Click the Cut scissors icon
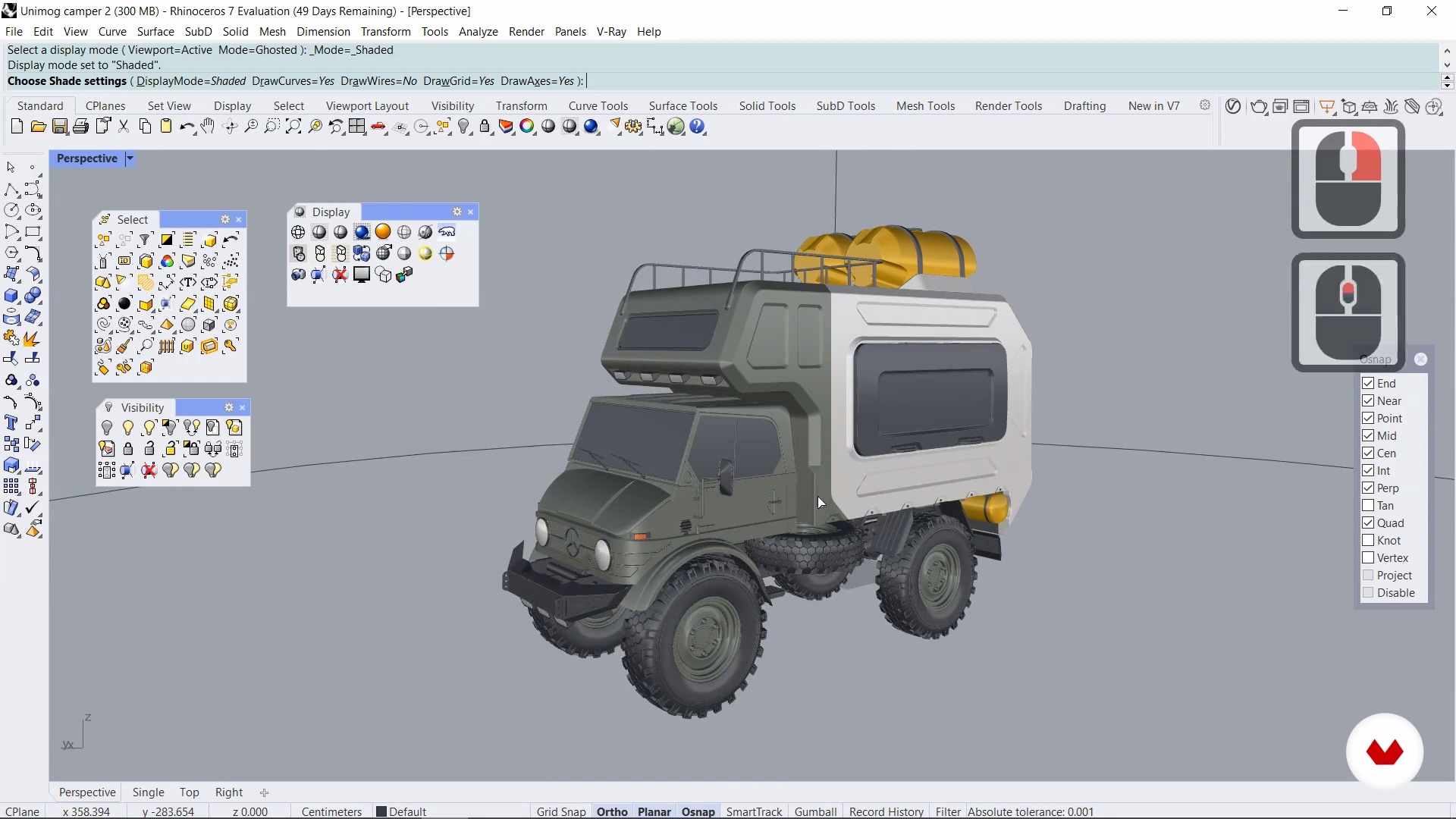This screenshot has height=819, width=1456. coord(124,127)
